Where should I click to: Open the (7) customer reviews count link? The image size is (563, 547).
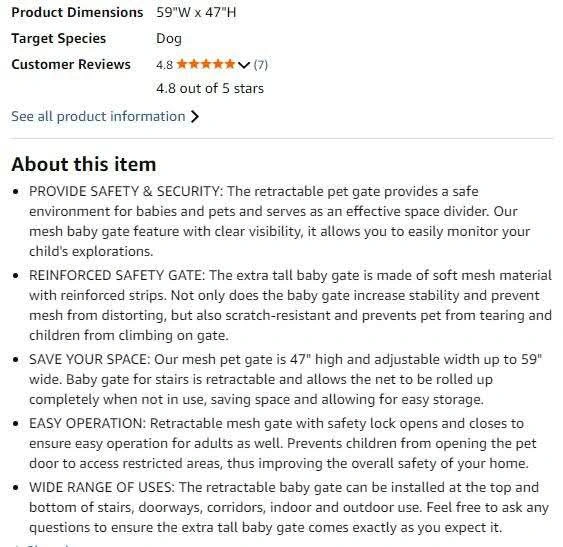click(x=261, y=65)
